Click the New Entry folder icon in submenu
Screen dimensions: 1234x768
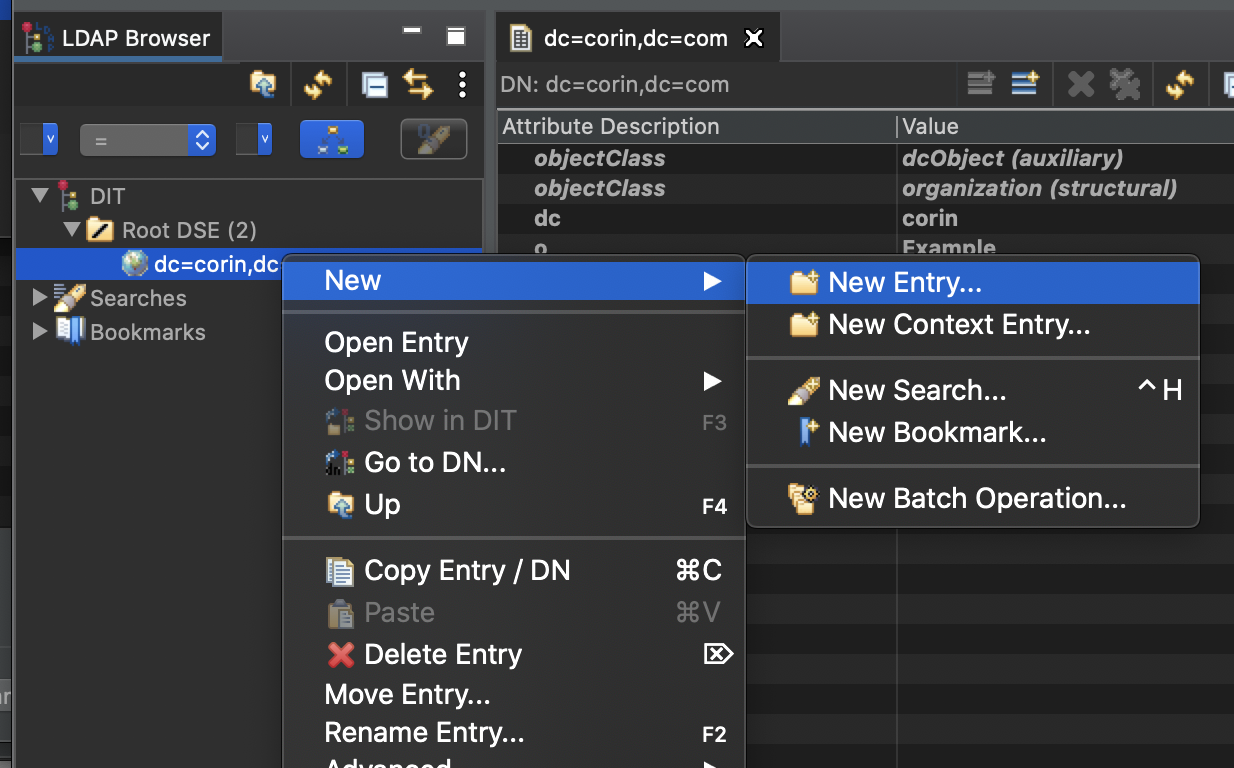click(805, 283)
